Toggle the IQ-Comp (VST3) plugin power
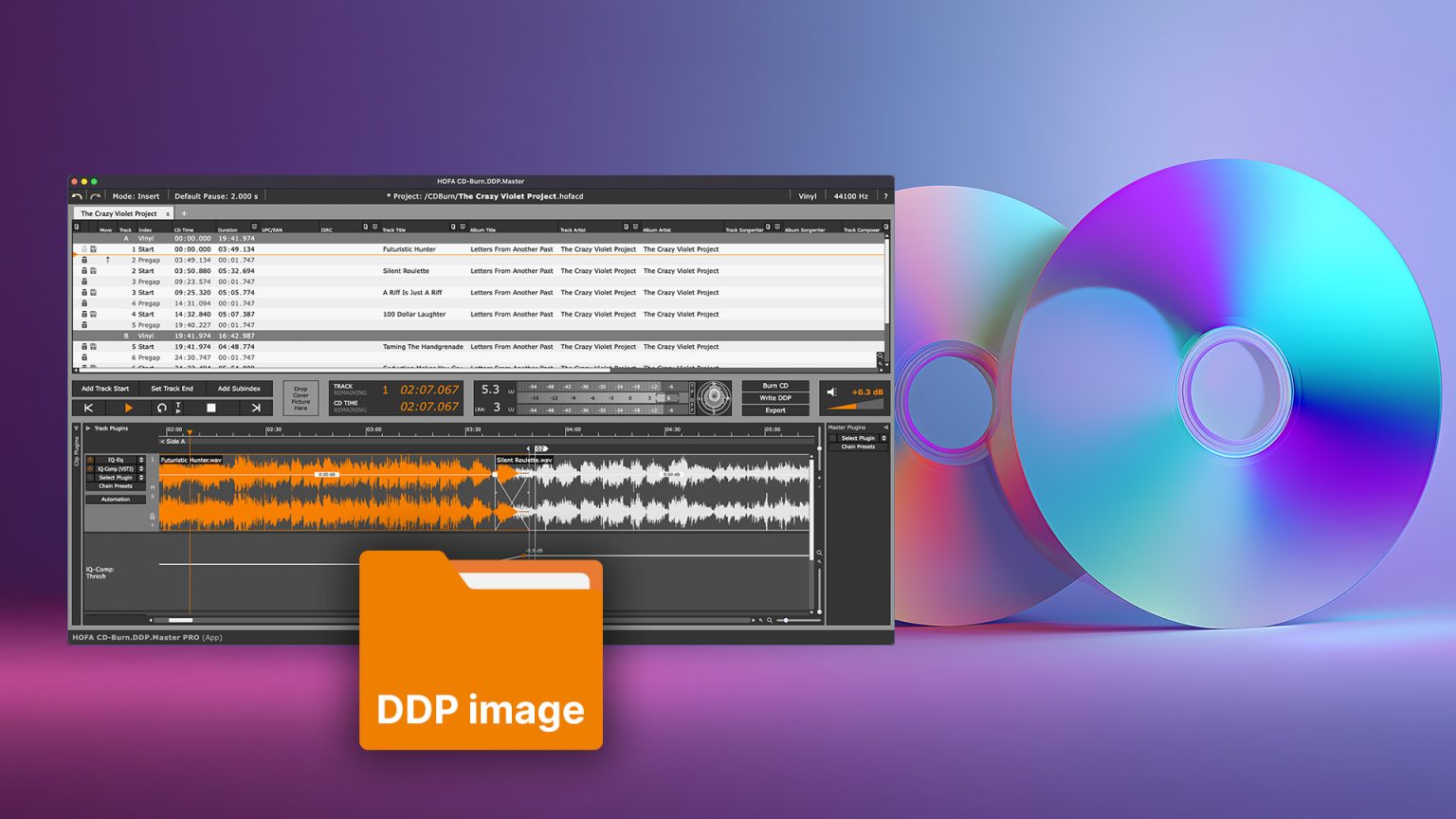Viewport: 1456px width, 819px height. (91, 468)
